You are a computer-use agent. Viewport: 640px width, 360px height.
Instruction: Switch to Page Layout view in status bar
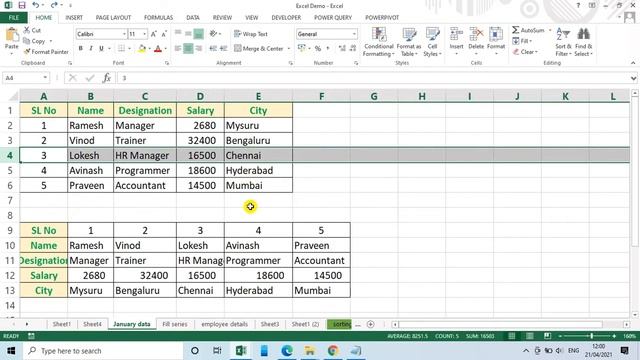click(x=529, y=336)
